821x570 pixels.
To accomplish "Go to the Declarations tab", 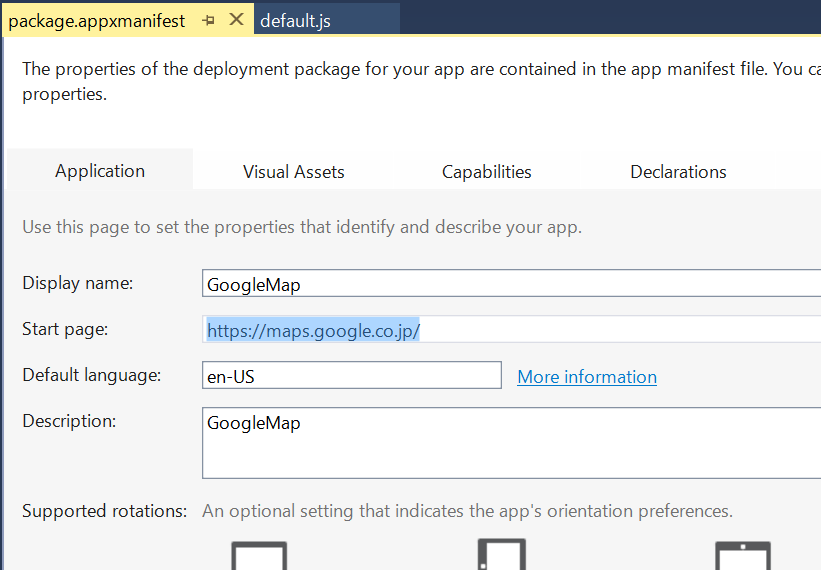I will 678,172.
